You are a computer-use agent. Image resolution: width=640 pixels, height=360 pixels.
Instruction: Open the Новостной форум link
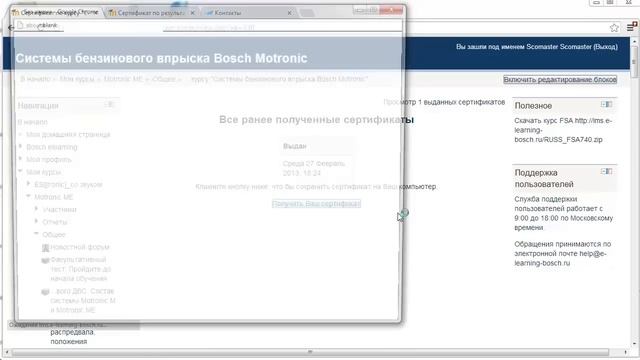[x=80, y=247]
